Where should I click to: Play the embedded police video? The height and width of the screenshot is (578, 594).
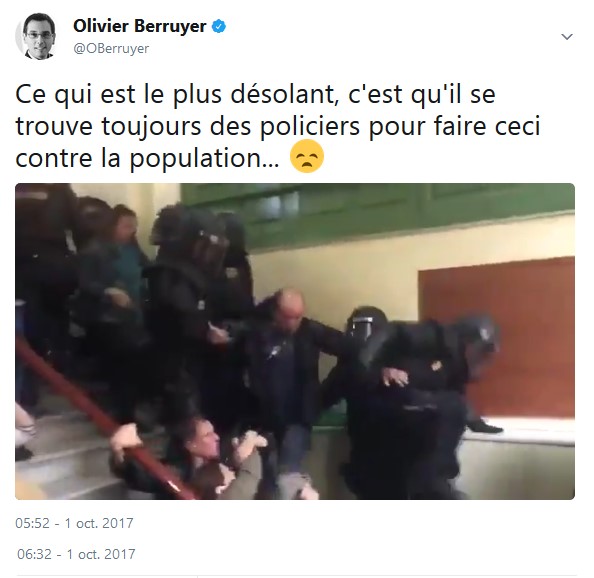coord(295,341)
